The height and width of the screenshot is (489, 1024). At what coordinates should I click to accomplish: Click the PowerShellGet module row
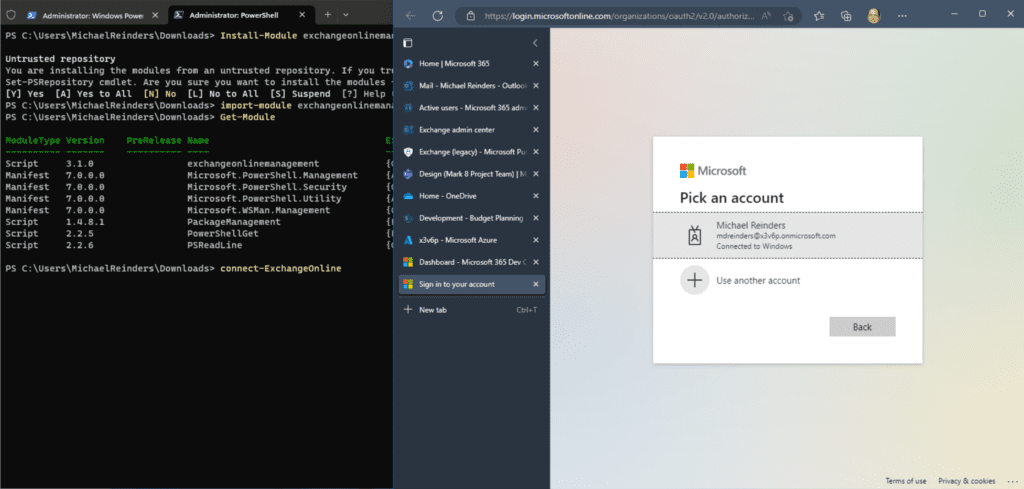199,233
